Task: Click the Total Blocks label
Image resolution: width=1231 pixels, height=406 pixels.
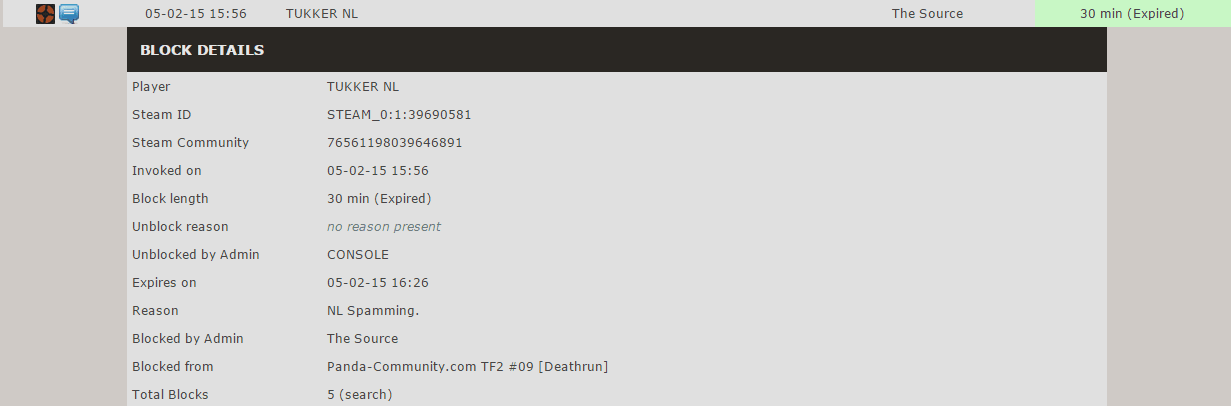Action: click(170, 395)
